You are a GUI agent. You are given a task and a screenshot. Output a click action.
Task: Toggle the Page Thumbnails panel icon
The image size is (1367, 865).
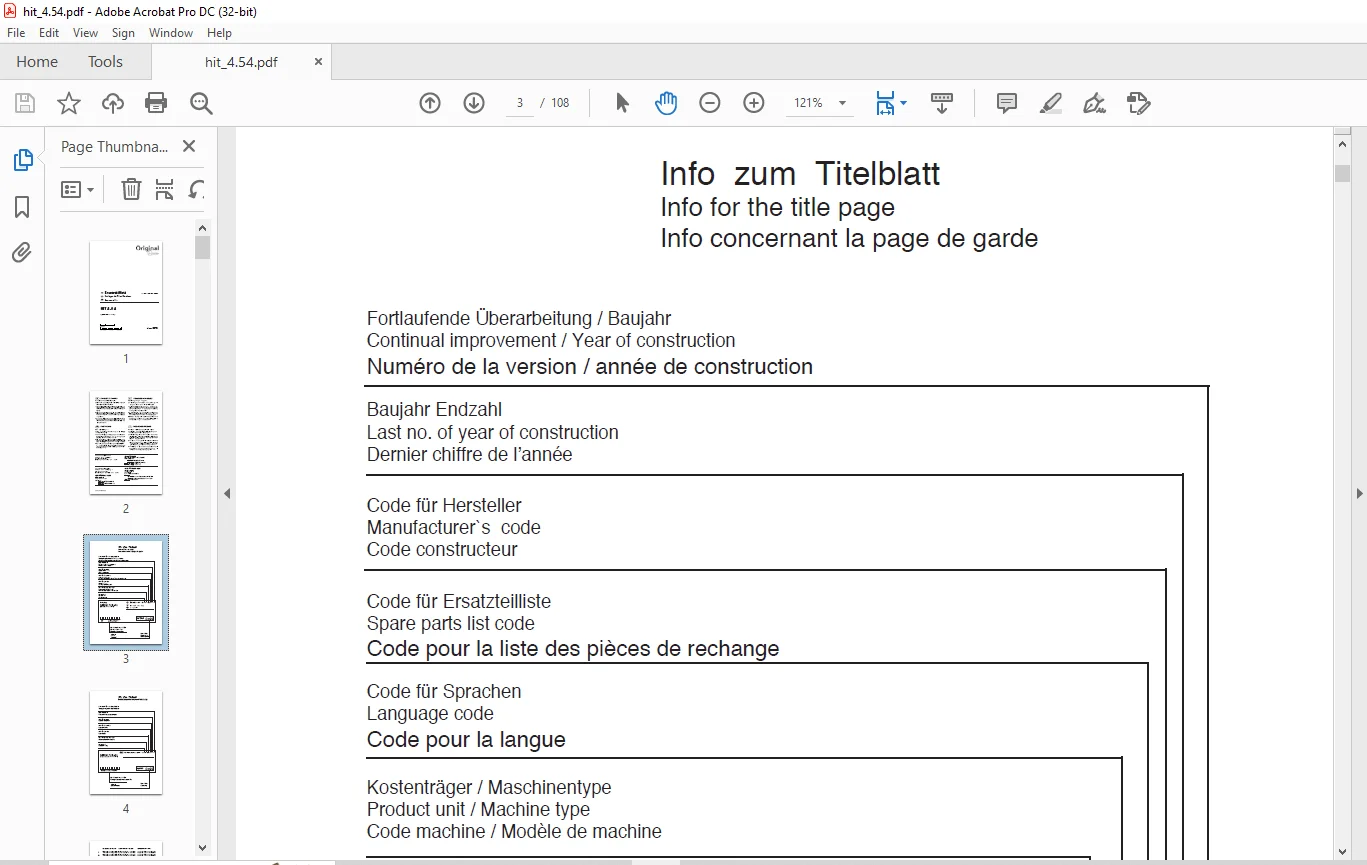pyautogui.click(x=22, y=160)
